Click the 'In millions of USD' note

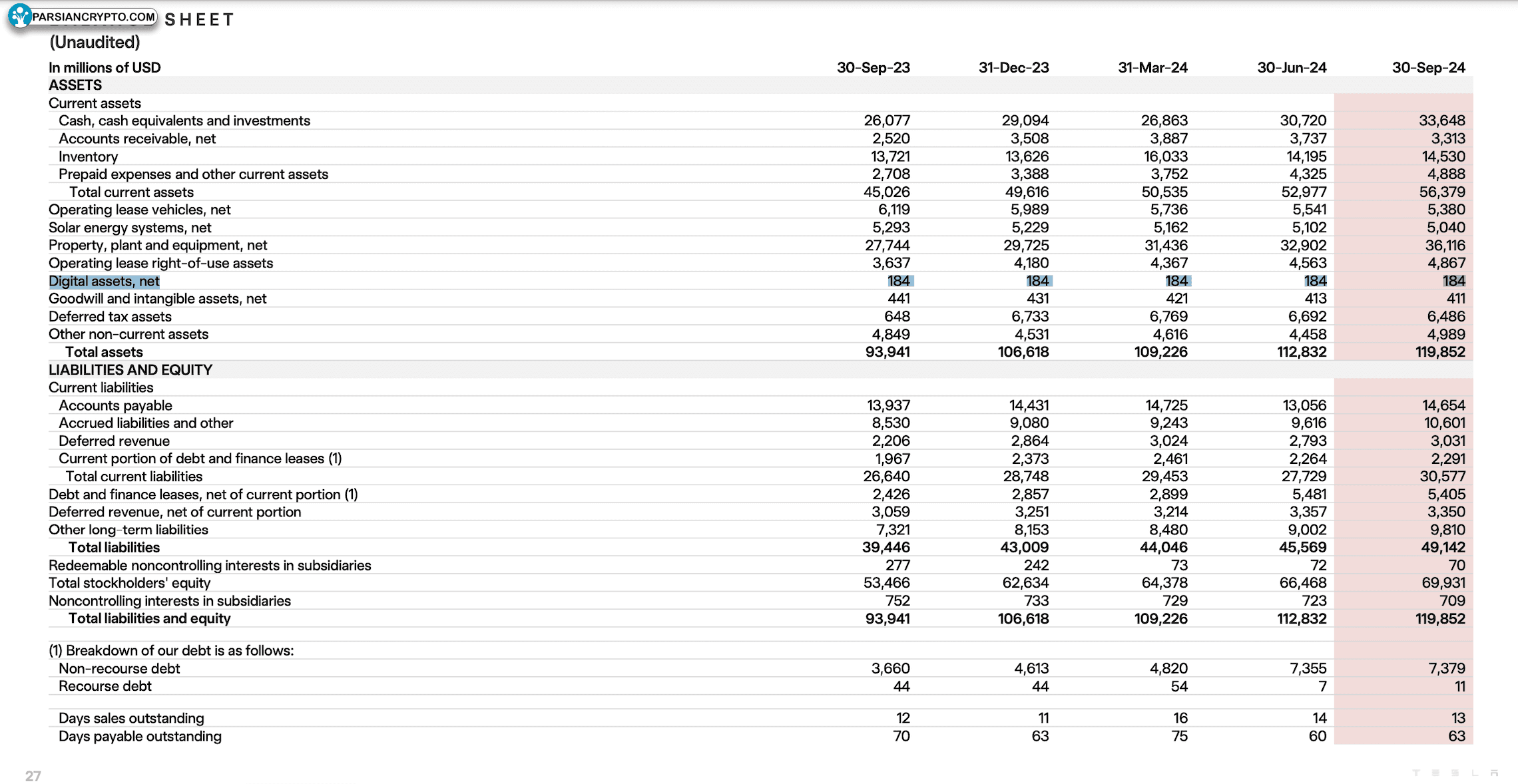pyautogui.click(x=105, y=68)
